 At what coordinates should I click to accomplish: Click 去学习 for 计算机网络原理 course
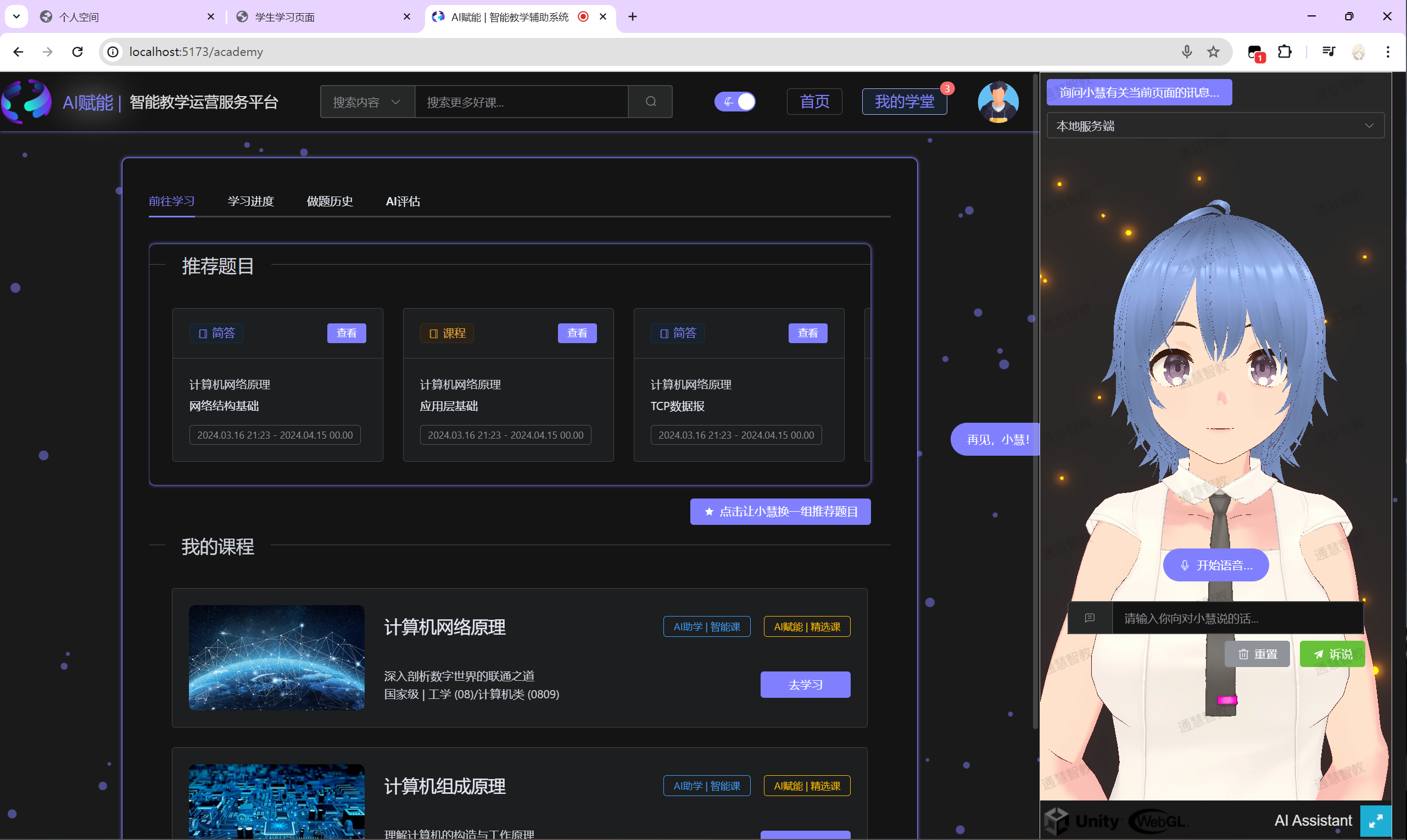805,684
